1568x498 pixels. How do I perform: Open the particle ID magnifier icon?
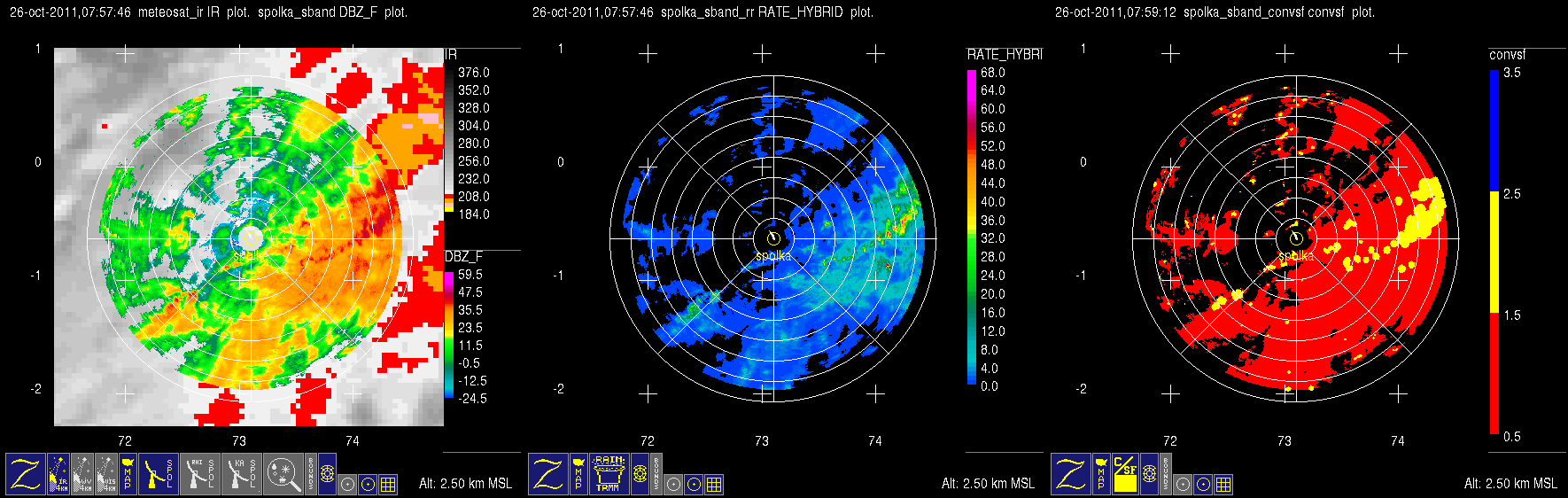[283, 474]
